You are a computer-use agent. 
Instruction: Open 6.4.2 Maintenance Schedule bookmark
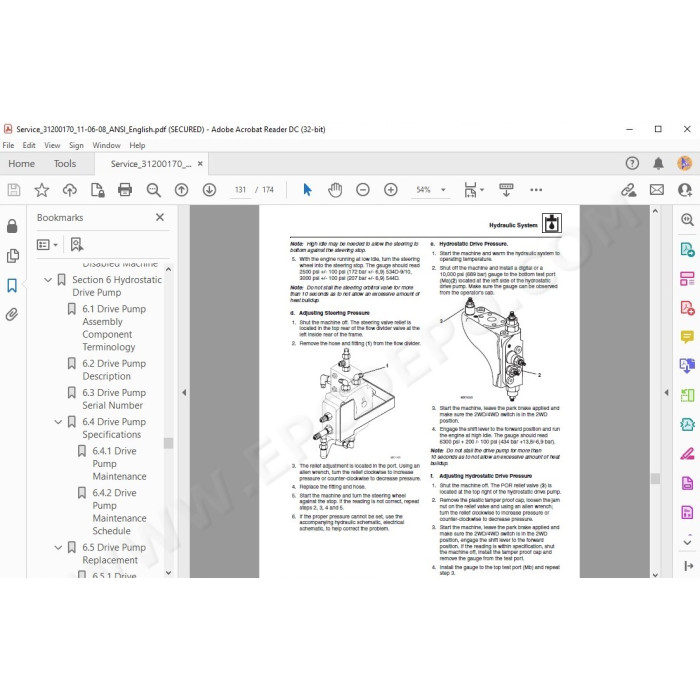point(119,512)
